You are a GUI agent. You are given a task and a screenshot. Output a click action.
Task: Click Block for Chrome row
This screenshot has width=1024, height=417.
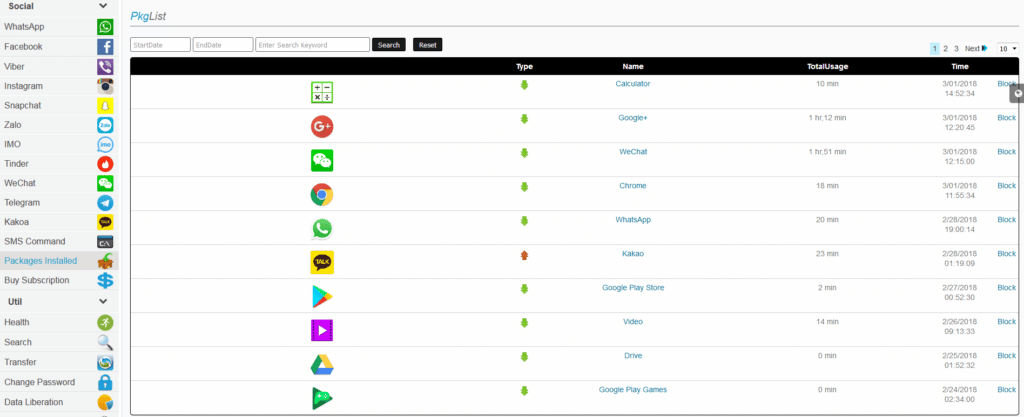1006,185
